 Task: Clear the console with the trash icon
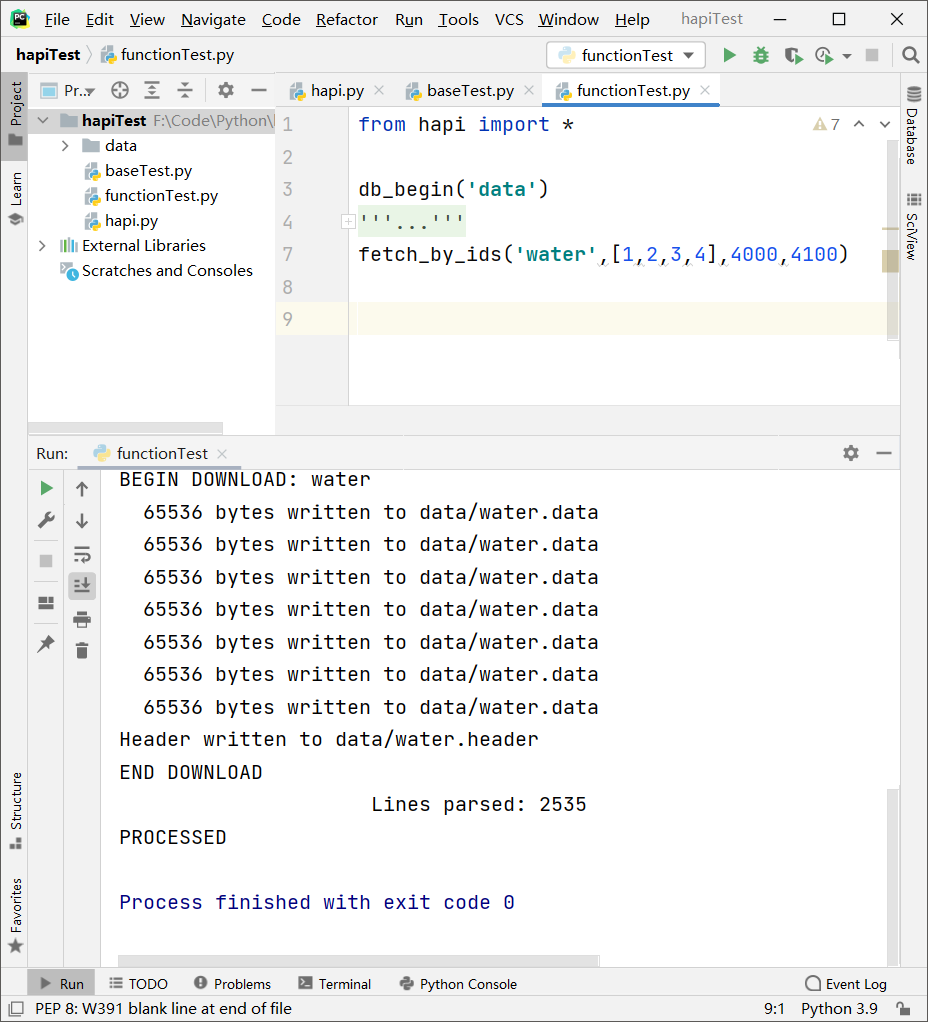point(82,650)
